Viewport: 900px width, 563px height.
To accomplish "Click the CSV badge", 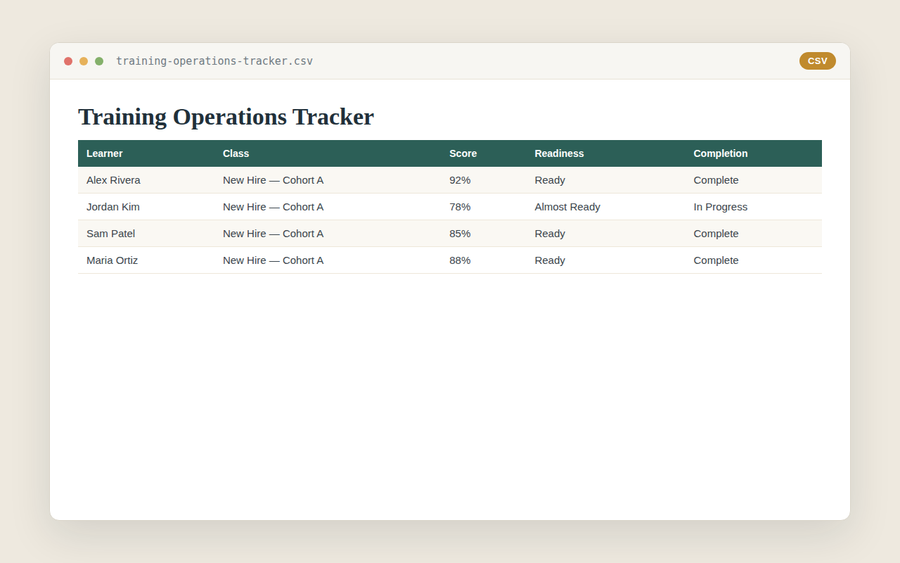I will click(817, 61).
